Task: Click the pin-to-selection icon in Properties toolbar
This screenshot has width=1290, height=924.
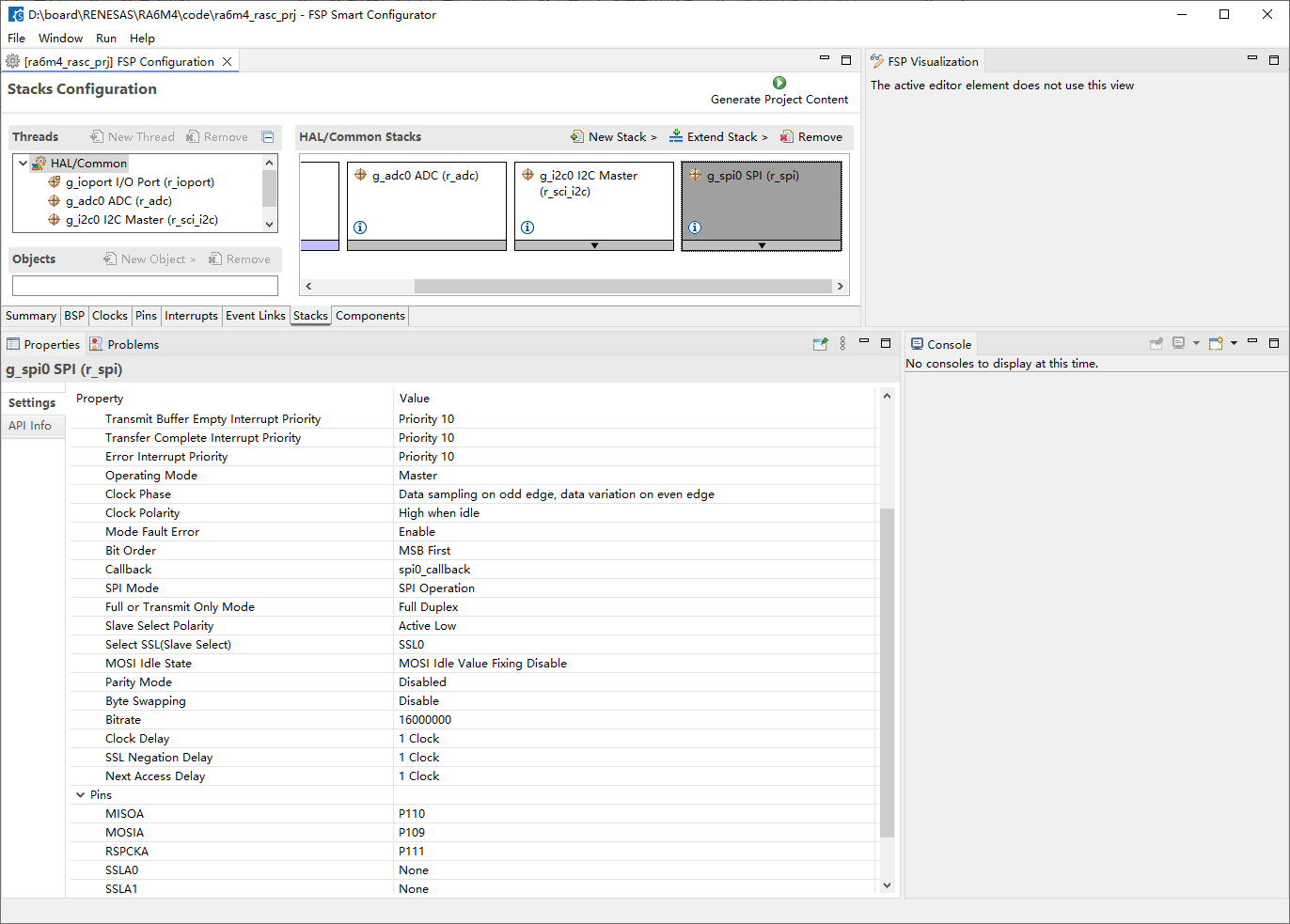Action: tap(821, 344)
